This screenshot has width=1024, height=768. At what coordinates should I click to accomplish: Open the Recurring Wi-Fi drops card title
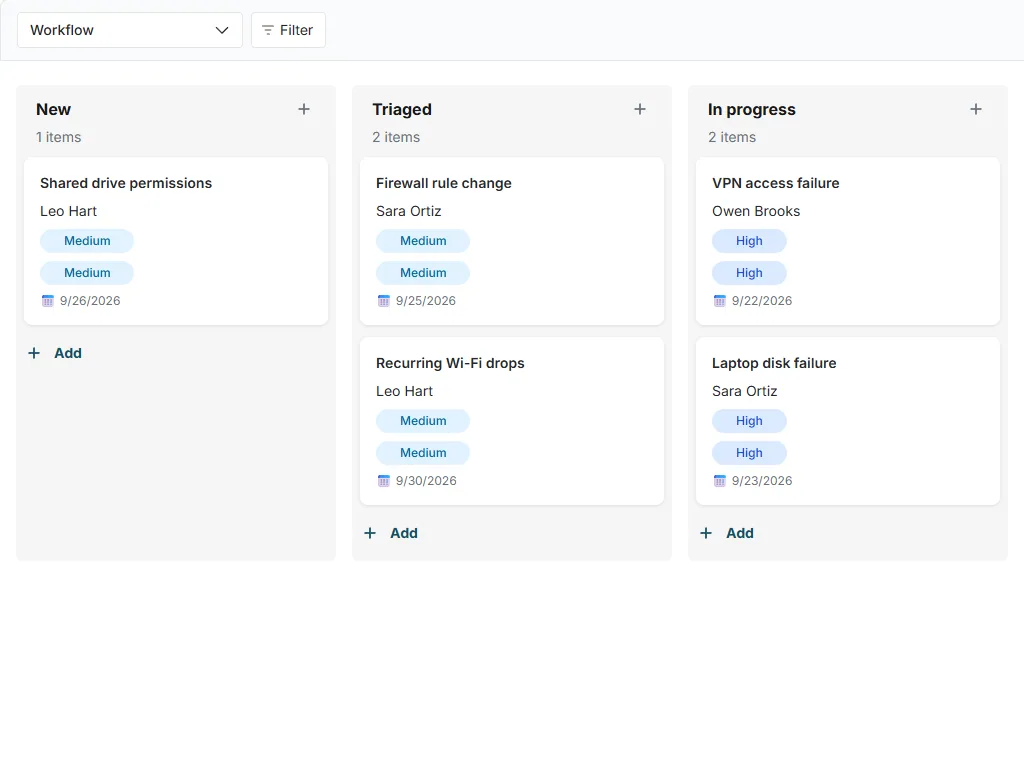coord(450,363)
